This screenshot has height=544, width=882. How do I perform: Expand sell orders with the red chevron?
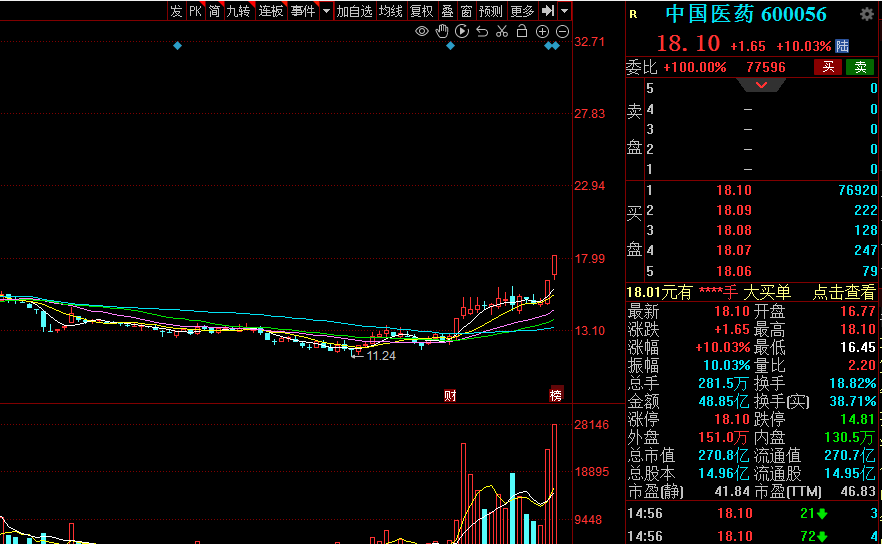pos(761,85)
